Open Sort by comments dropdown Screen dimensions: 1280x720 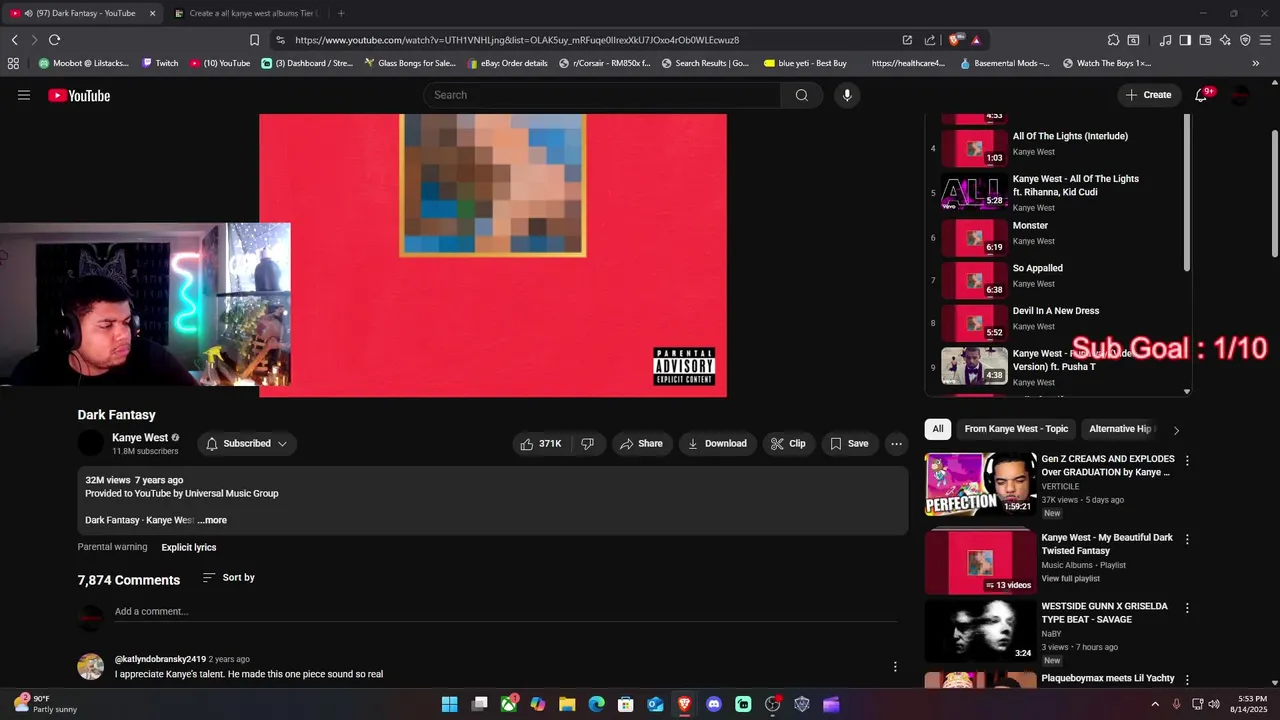pos(228,578)
